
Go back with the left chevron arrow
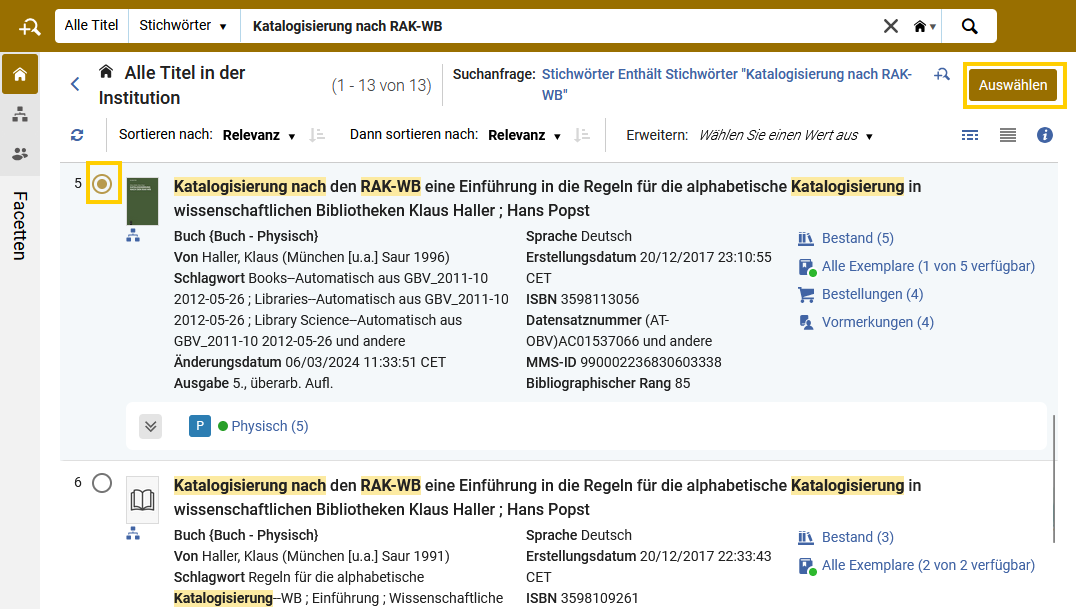click(x=75, y=84)
